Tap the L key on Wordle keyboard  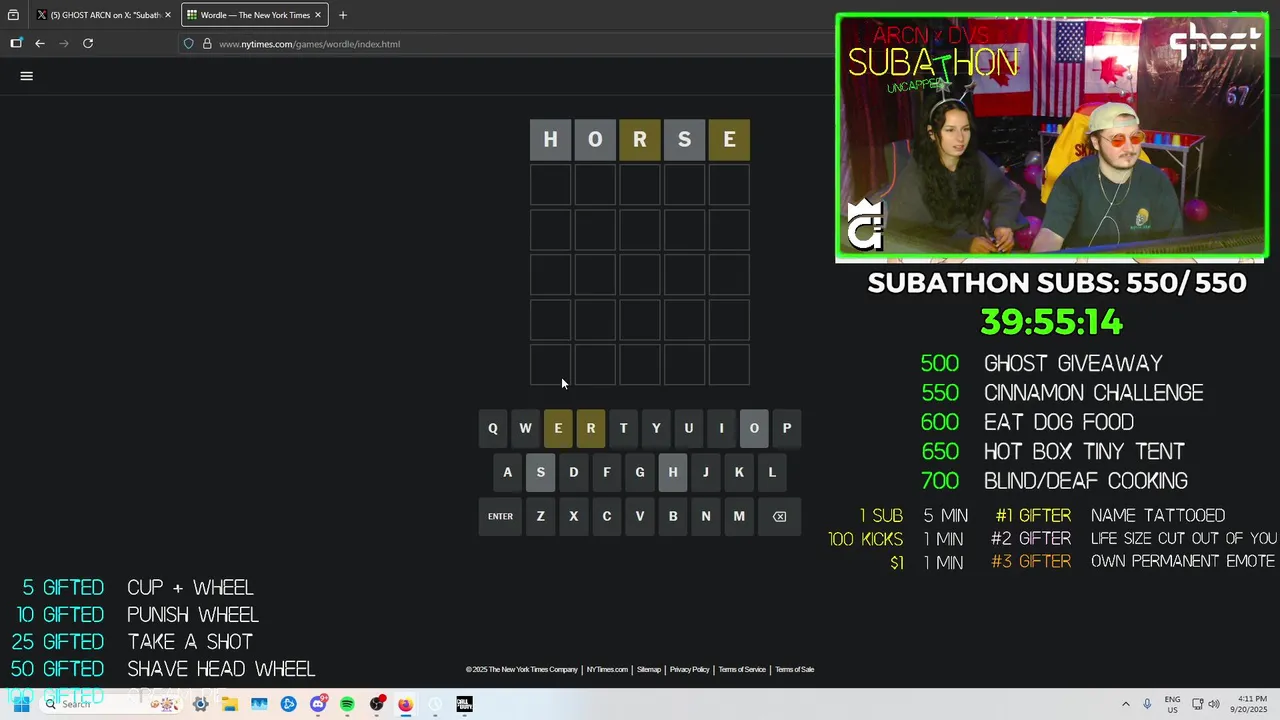772,473
